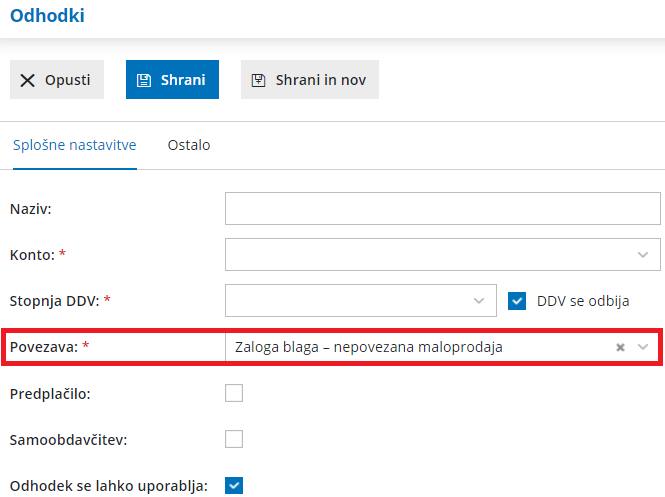Click the Odhodki page heading

[47, 16]
